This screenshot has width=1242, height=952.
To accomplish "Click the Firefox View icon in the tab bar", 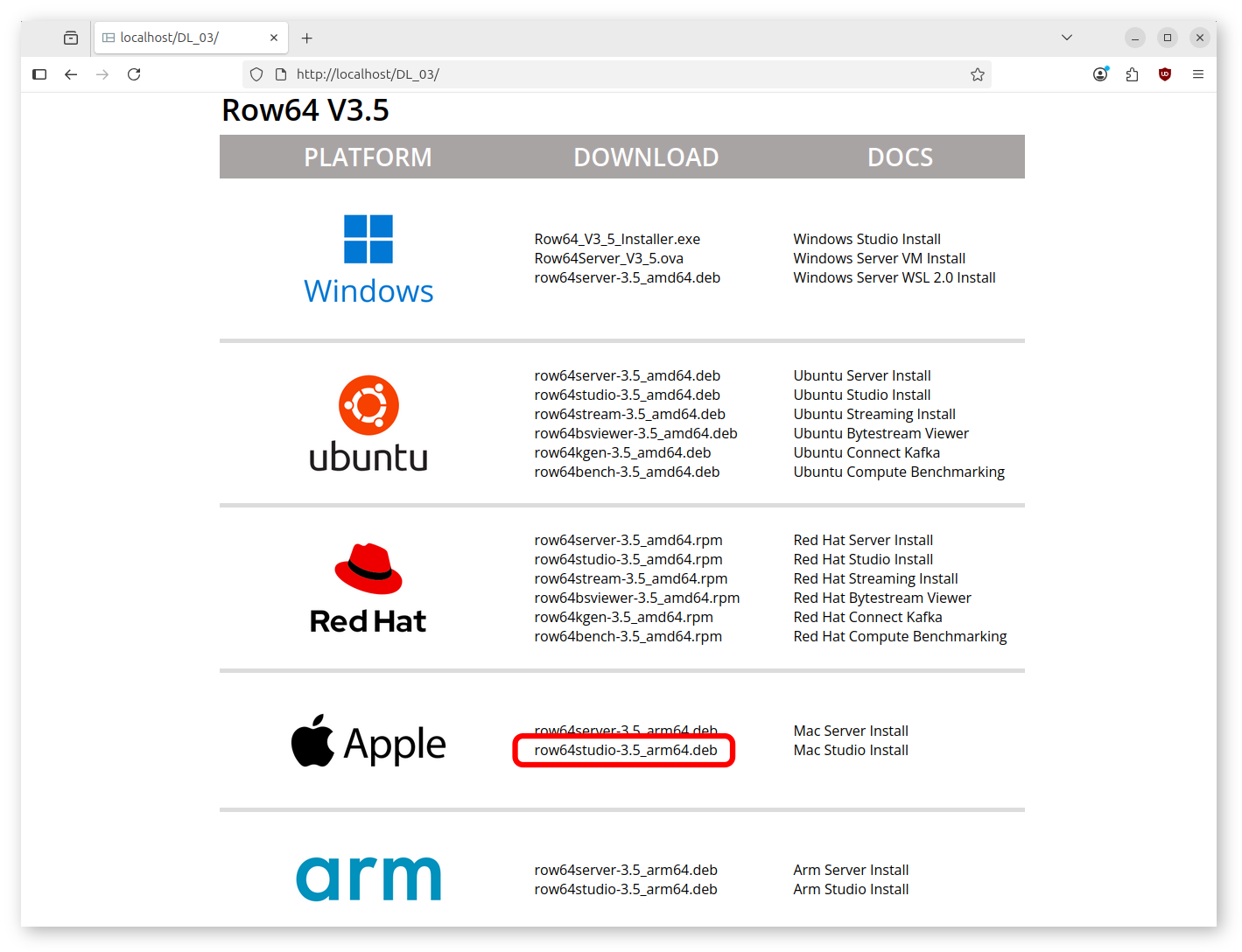I will (71, 38).
